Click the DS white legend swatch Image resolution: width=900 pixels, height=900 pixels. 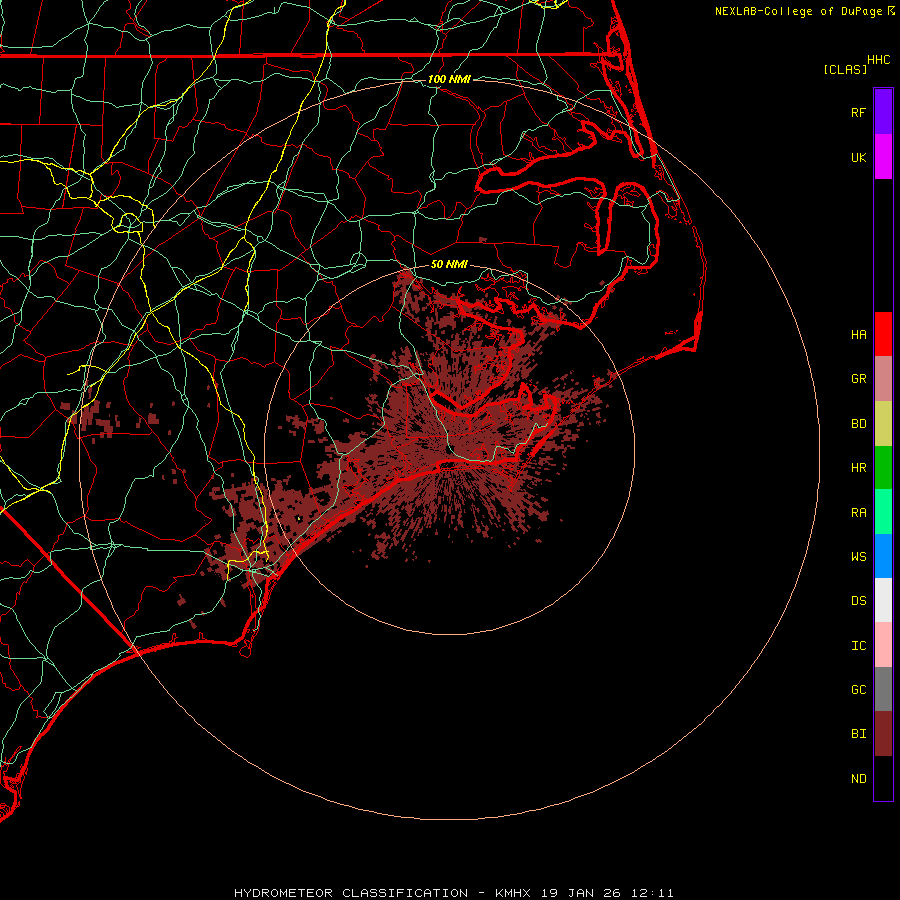883,600
